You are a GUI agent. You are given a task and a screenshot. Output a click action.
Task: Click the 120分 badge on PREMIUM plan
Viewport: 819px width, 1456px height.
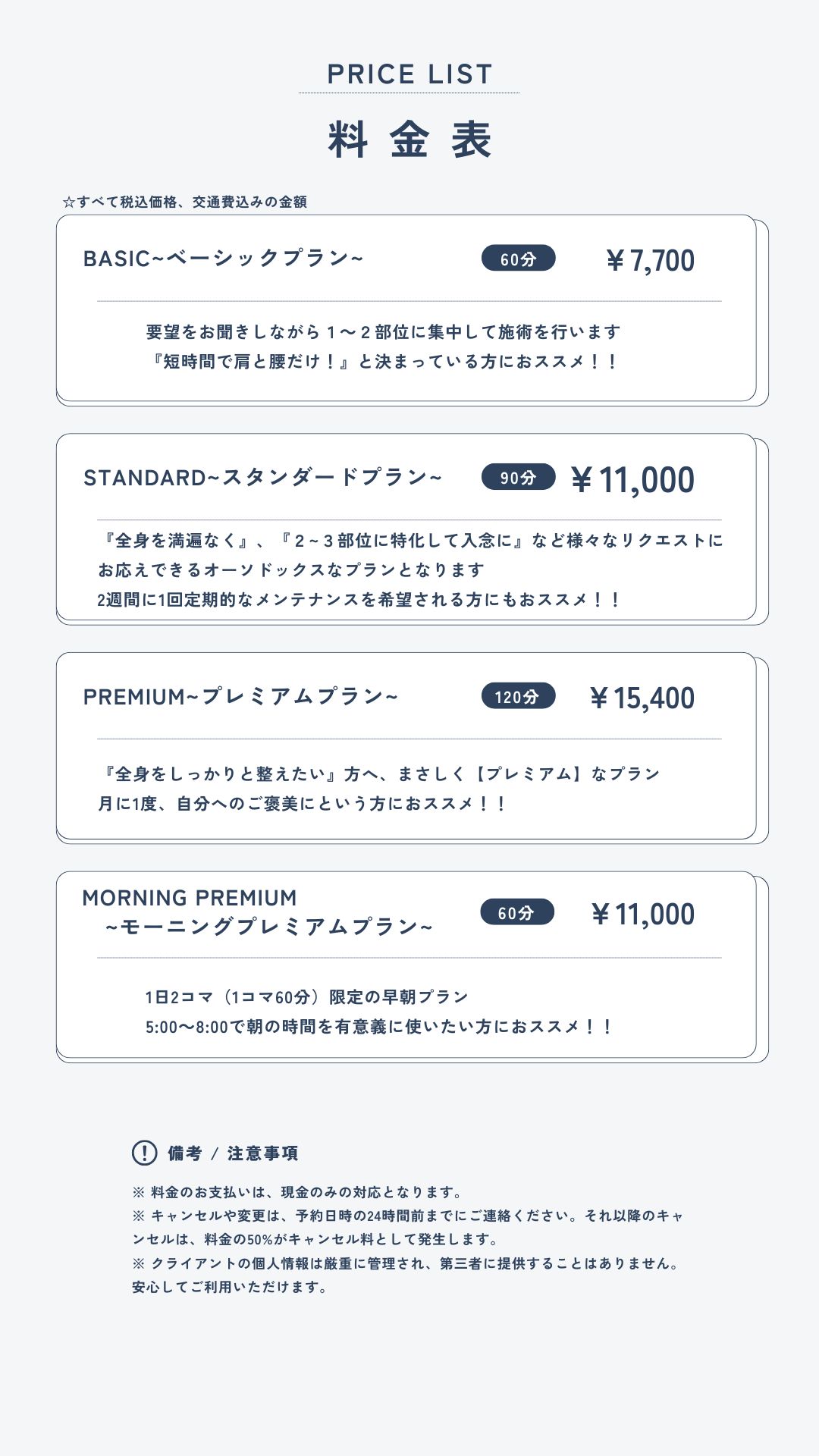519,696
